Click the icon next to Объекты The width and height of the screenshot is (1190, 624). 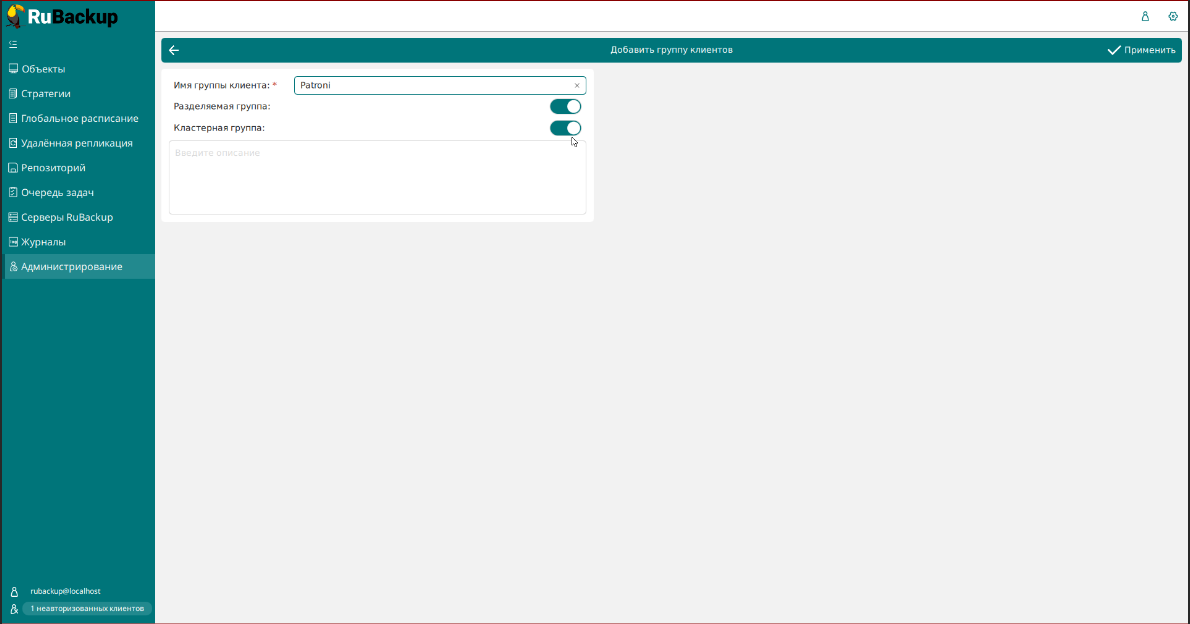coord(13,69)
